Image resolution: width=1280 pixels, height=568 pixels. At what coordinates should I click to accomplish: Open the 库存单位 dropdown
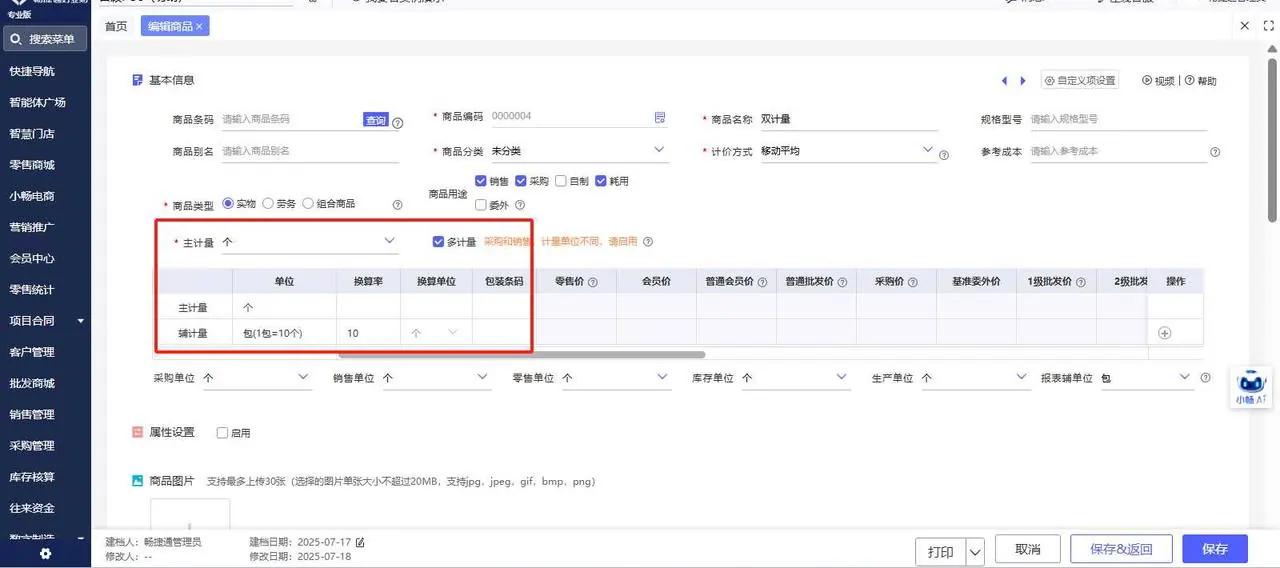click(x=796, y=378)
